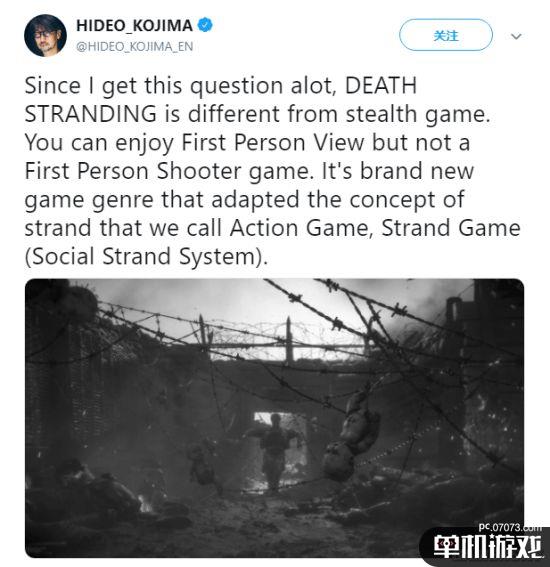Click the phrase "stealth game" in tweet

(x=418, y=115)
